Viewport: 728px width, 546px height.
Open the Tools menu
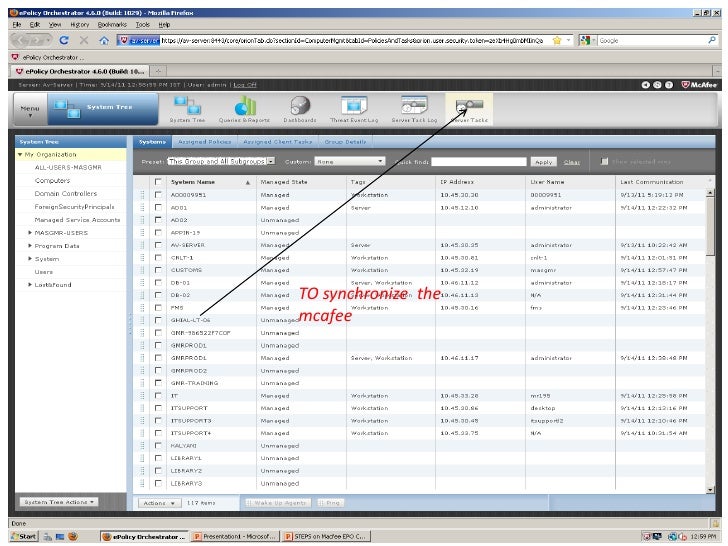[143, 25]
